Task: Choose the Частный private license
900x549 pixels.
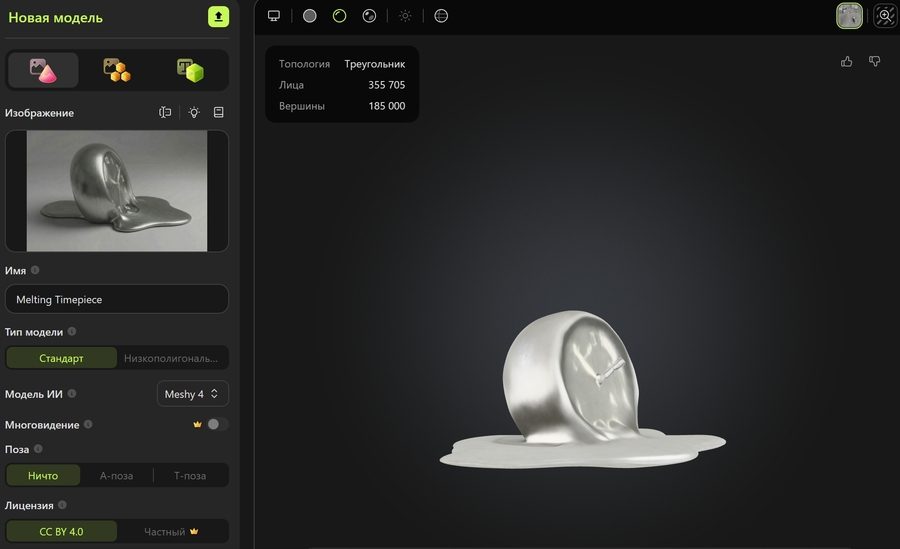Action: (171, 532)
